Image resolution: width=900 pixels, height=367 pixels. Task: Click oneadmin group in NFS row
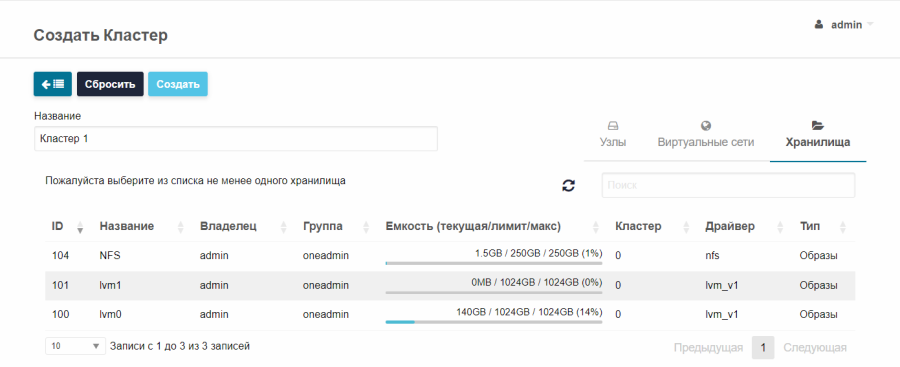pyautogui.click(x=325, y=256)
